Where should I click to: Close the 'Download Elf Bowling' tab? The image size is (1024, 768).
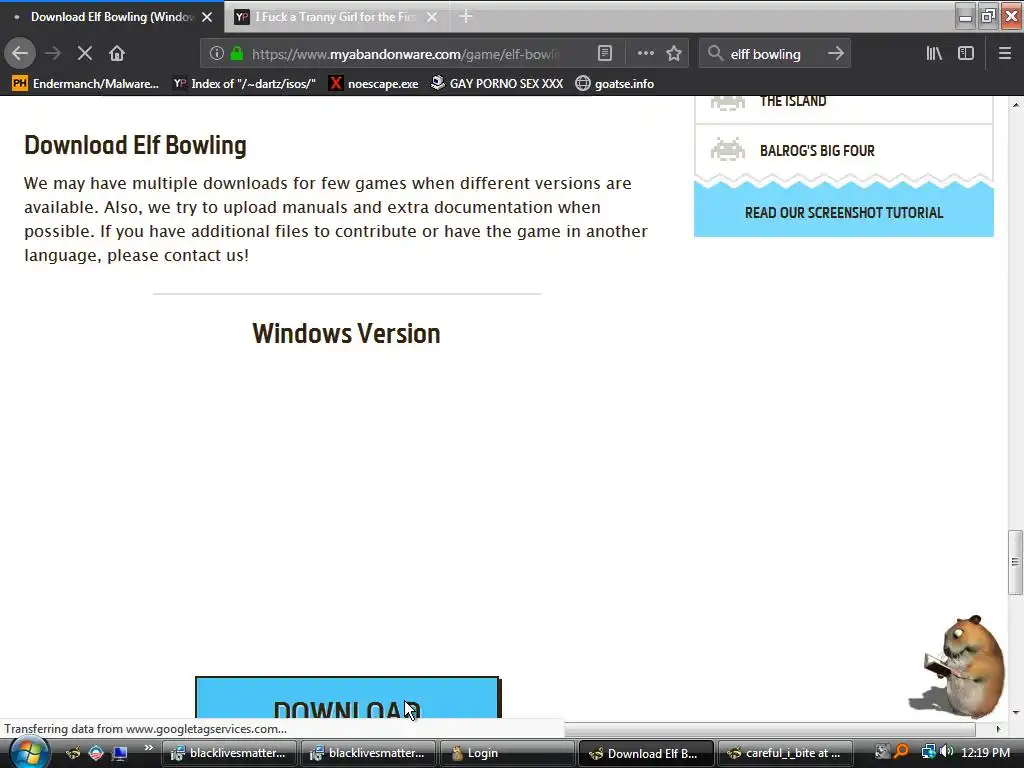[207, 17]
